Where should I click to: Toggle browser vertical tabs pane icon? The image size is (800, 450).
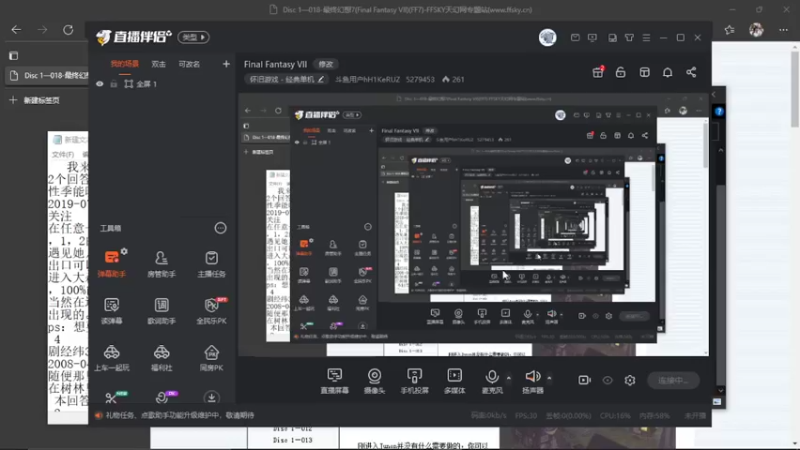pos(14,56)
